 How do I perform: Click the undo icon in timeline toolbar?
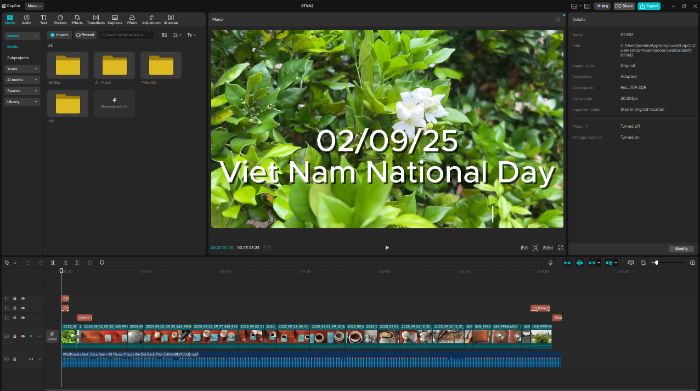[28, 263]
